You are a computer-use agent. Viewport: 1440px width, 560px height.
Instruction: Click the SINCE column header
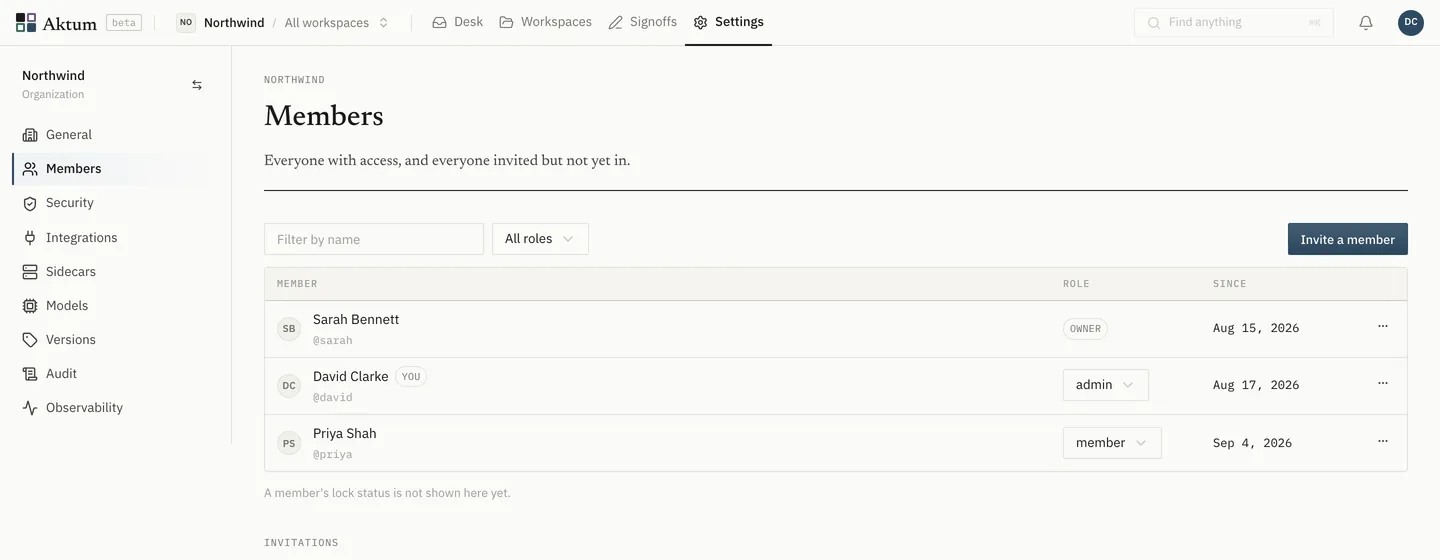1230,284
